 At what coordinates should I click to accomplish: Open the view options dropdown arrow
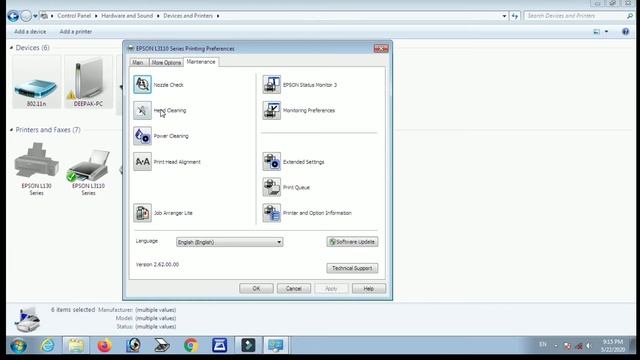(x=607, y=31)
